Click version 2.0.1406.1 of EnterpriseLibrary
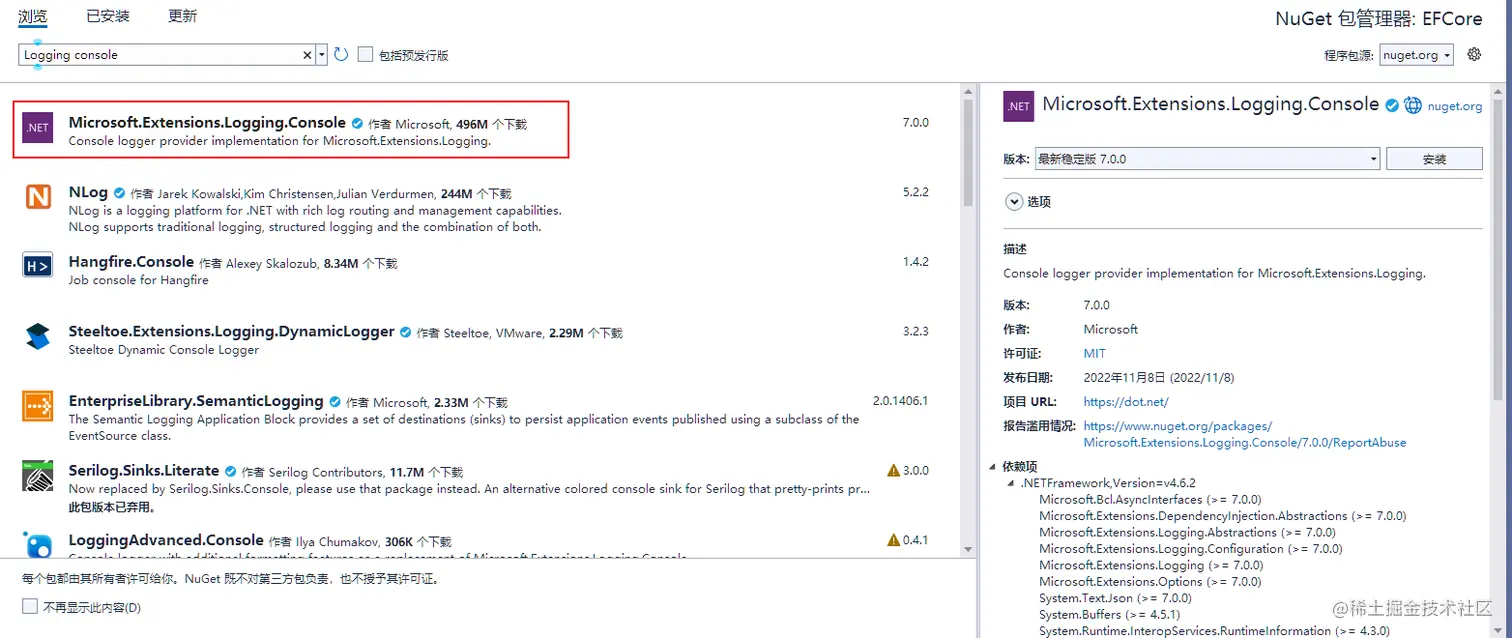 900,401
